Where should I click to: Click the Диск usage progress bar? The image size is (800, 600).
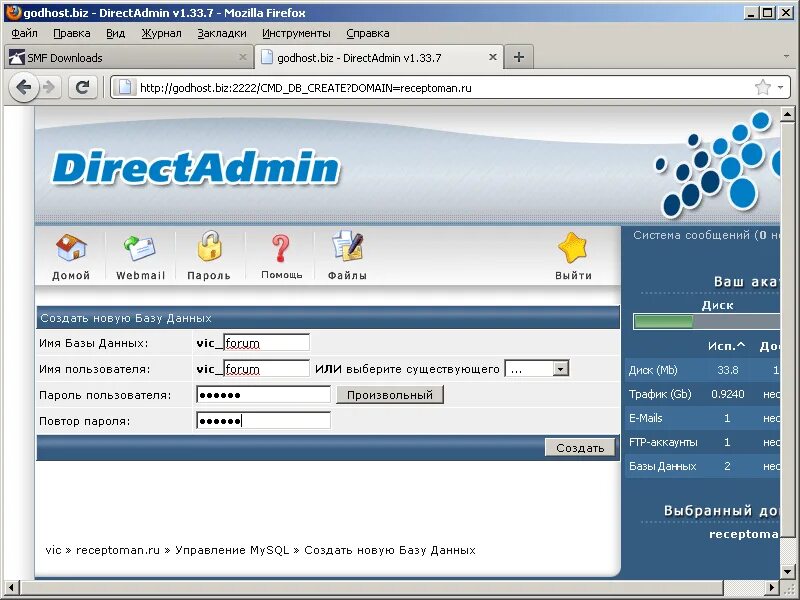(706, 321)
